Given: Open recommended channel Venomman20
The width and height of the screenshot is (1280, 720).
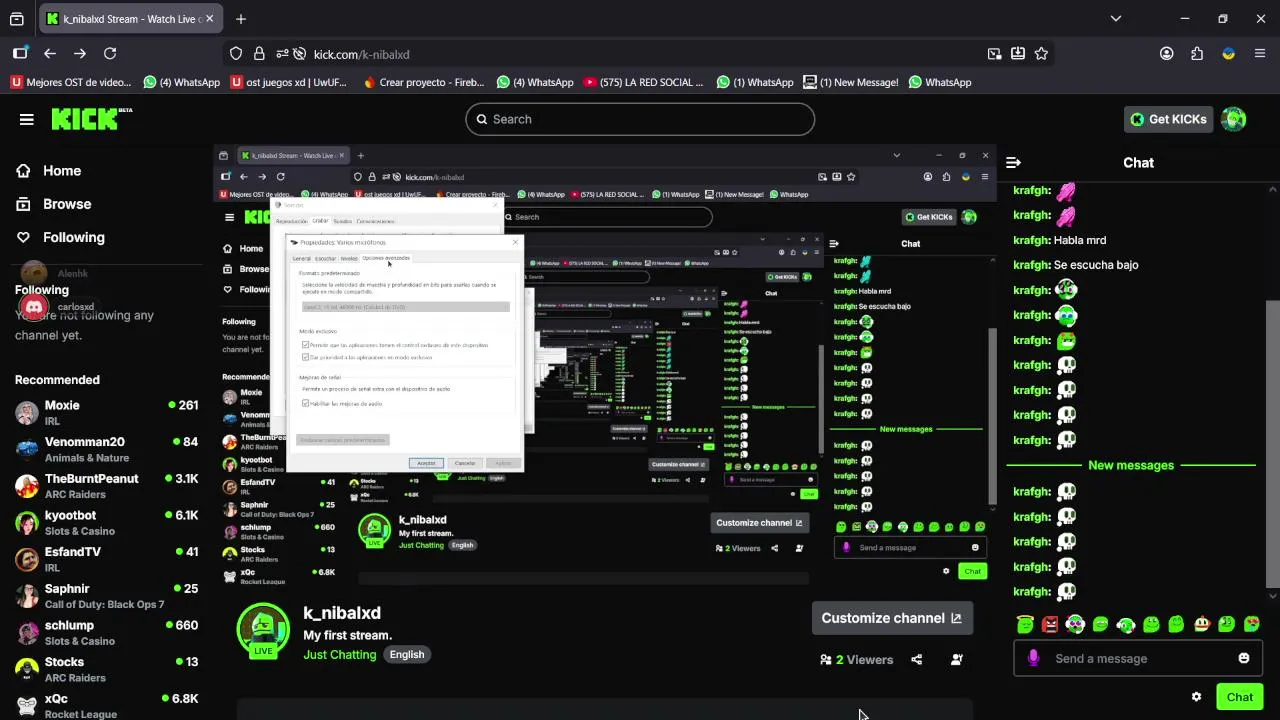Looking at the screenshot, I should [106, 449].
